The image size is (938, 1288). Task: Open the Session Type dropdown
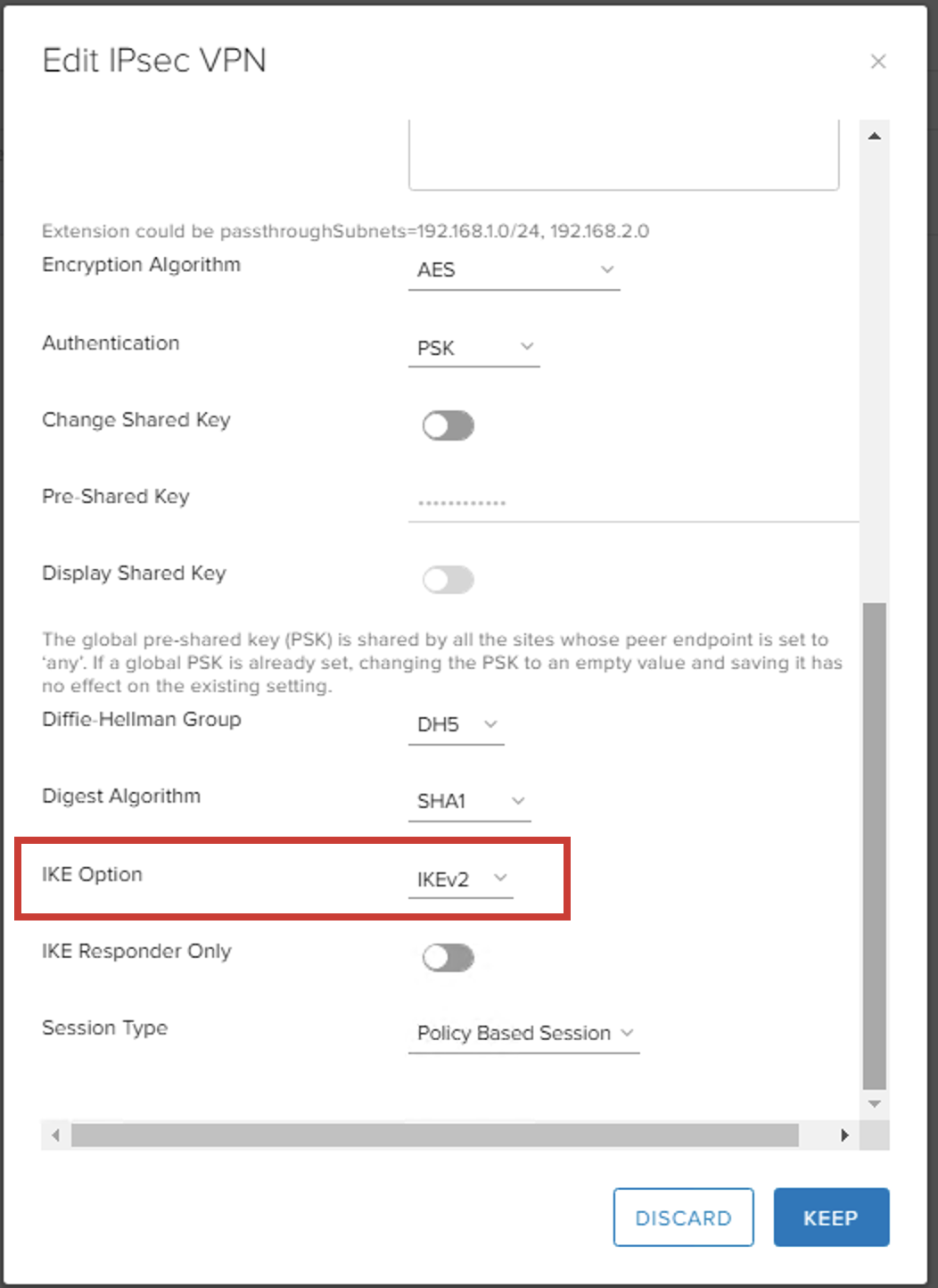523,1034
